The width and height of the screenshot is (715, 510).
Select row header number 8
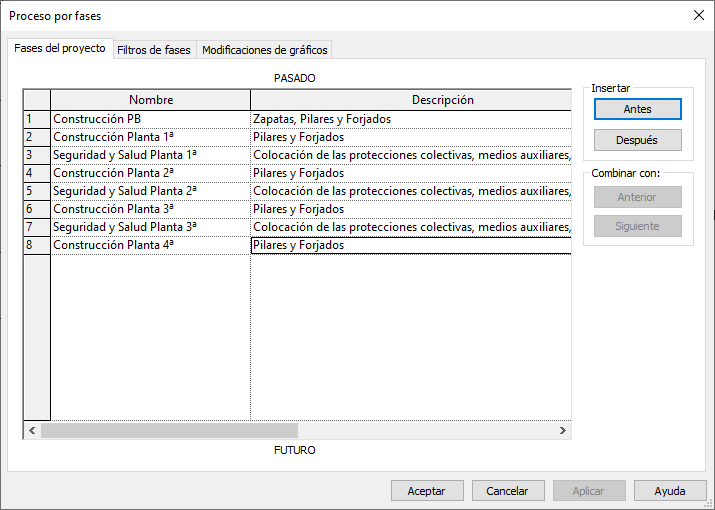36,245
